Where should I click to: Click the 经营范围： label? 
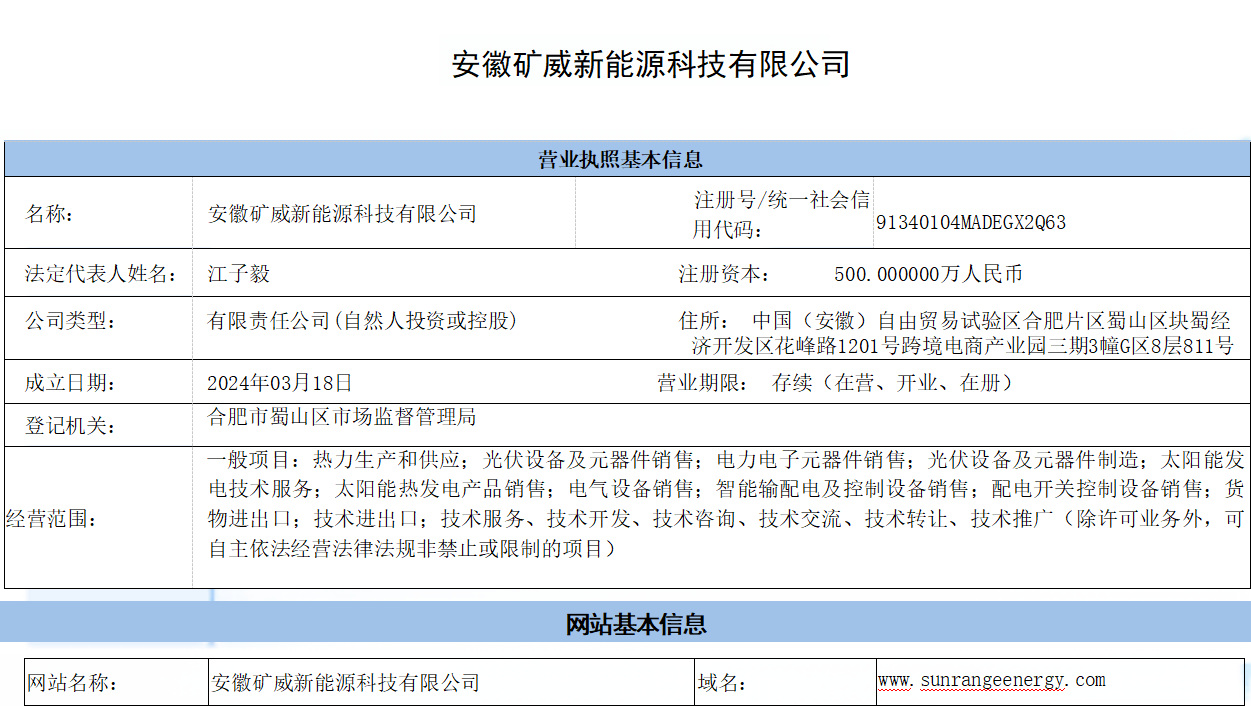coord(50,520)
